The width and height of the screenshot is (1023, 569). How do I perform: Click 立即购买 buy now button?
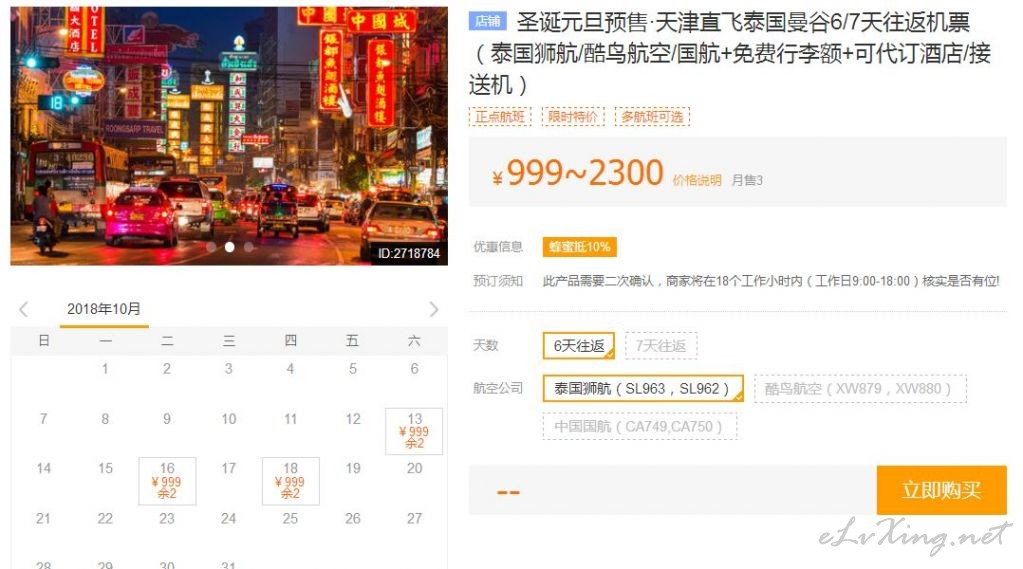point(941,490)
